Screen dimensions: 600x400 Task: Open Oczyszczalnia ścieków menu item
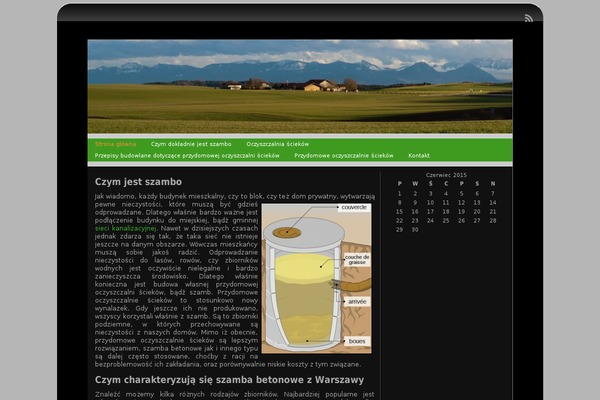click(277, 144)
